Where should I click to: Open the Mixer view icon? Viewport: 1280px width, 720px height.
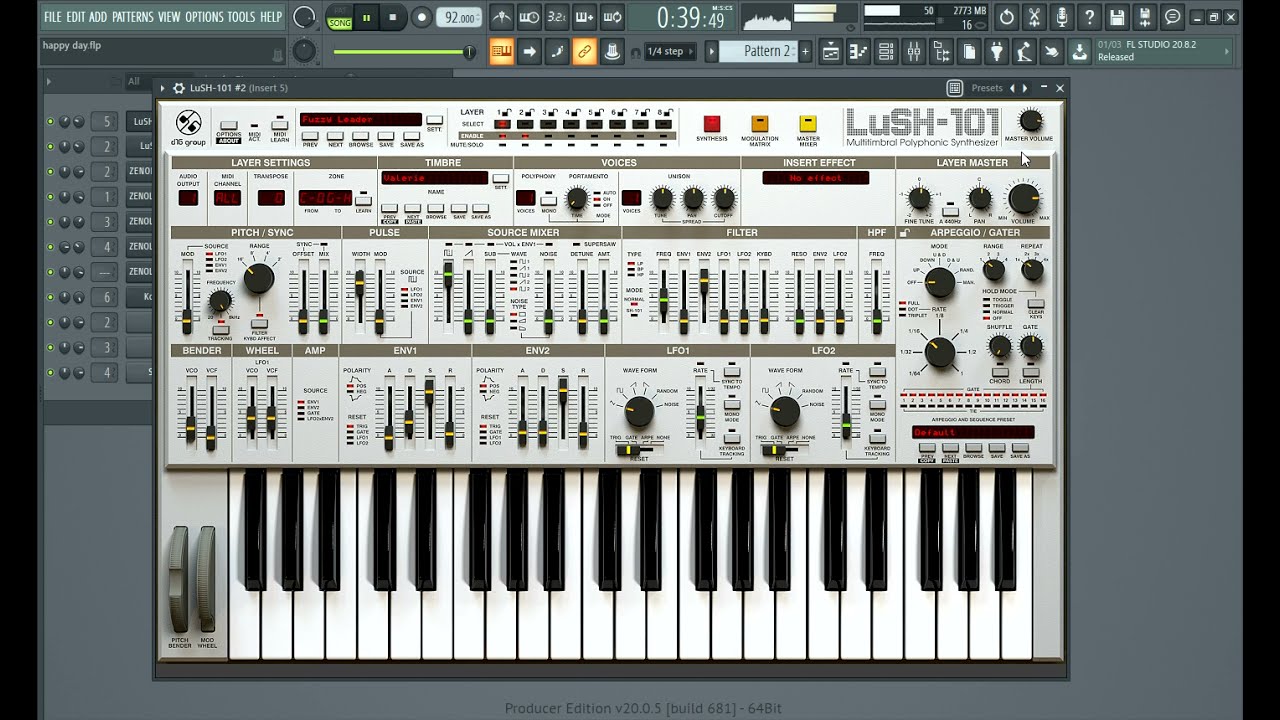(914, 52)
